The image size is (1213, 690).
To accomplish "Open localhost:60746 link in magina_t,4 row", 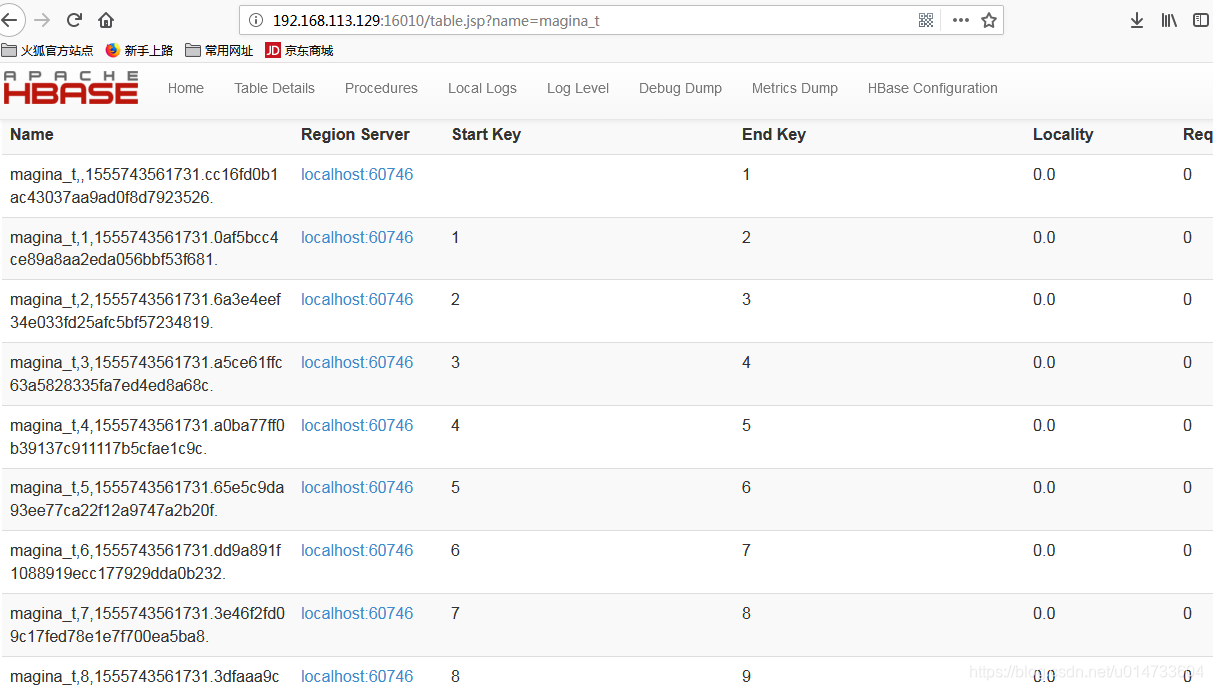I will pyautogui.click(x=357, y=425).
